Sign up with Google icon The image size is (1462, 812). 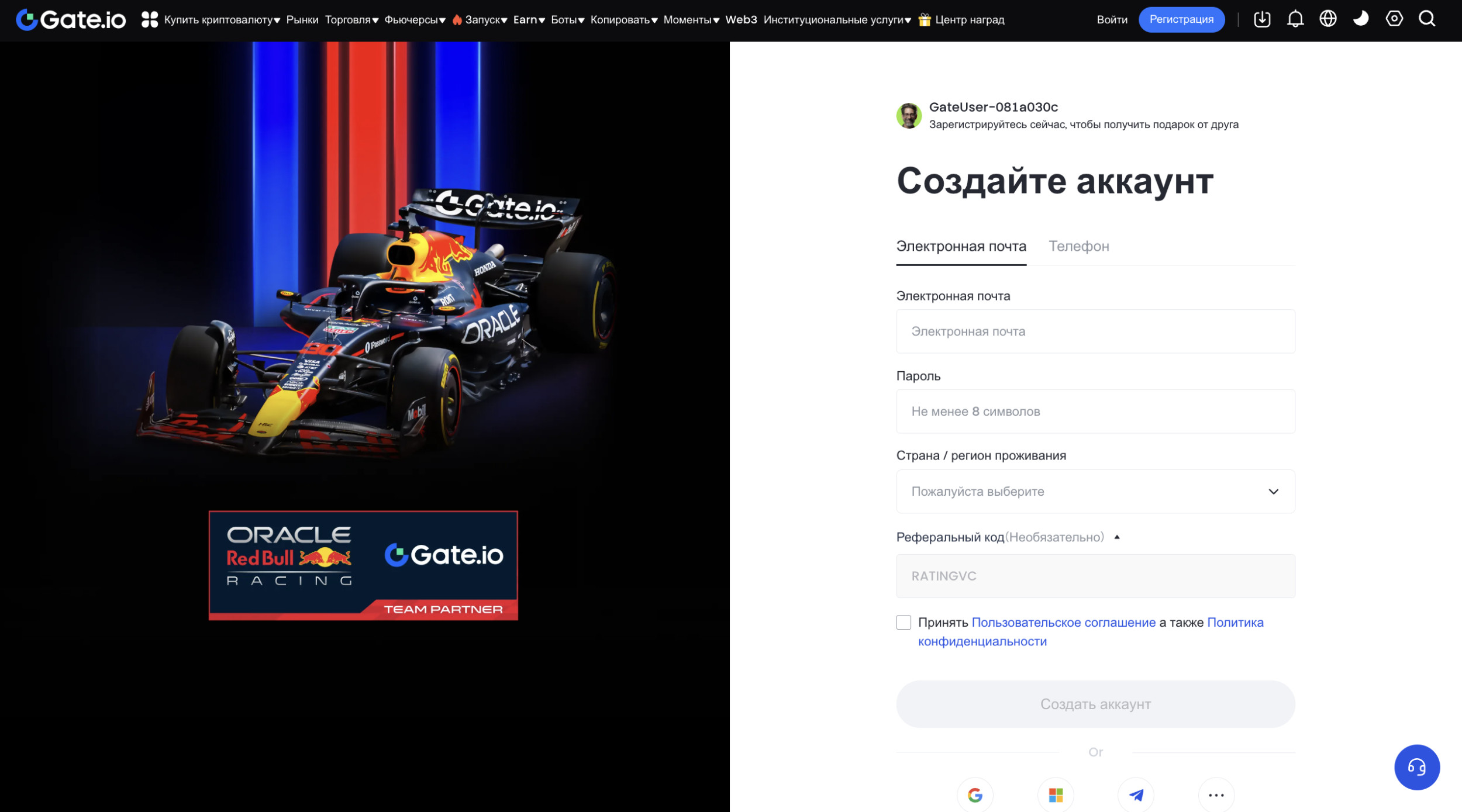tap(975, 795)
